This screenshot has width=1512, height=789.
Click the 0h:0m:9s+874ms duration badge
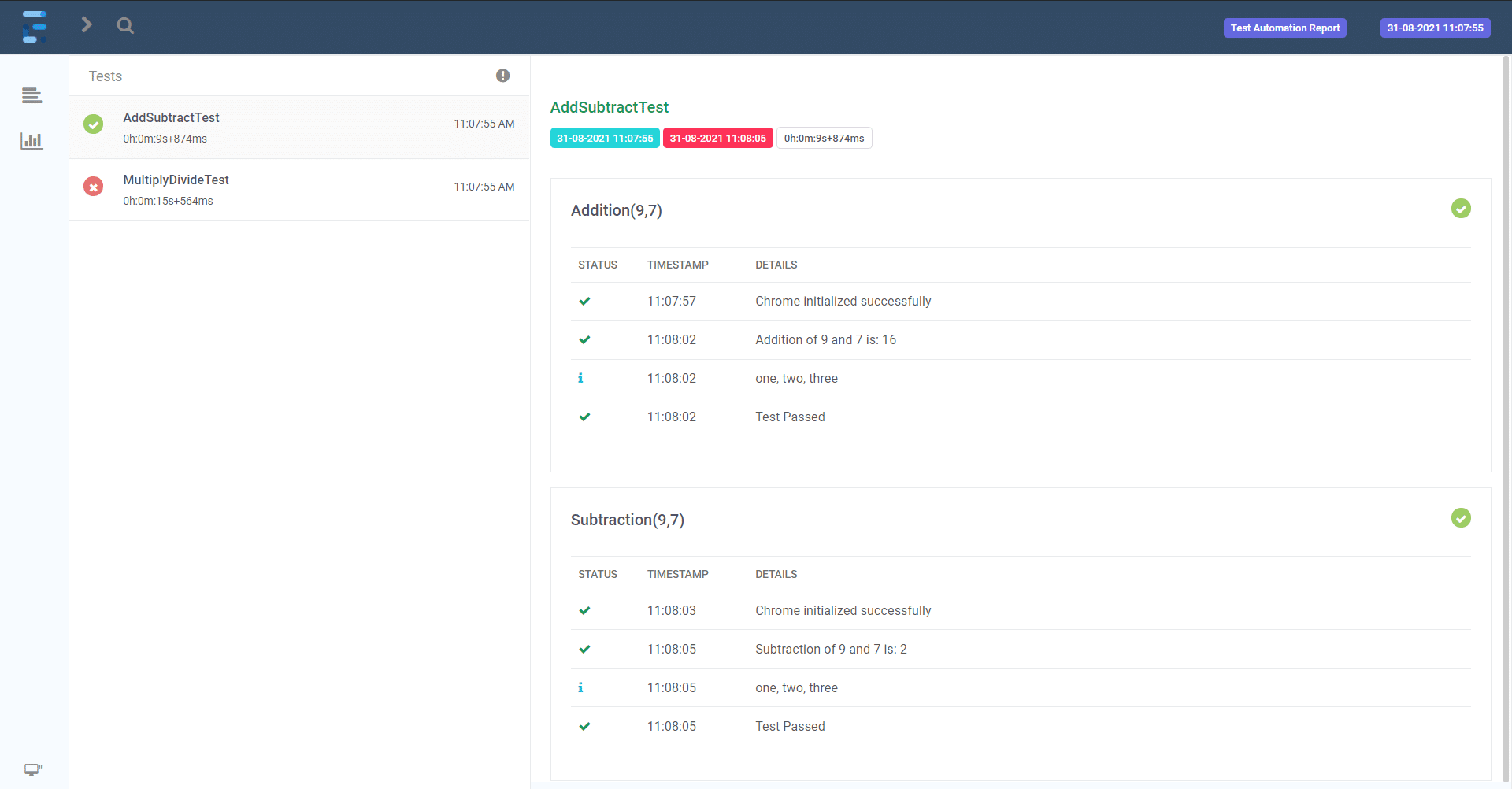click(824, 138)
